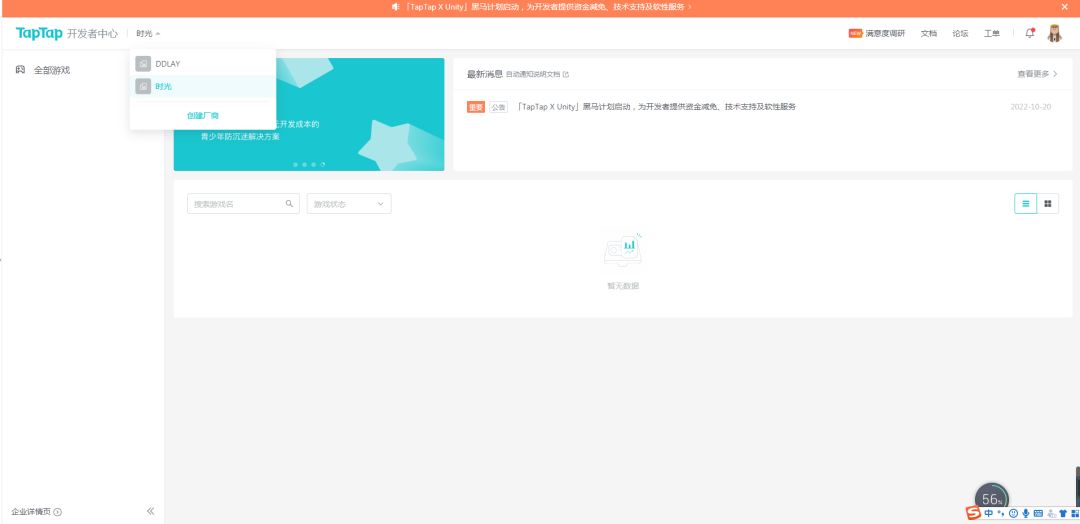Image resolution: width=1080 pixels, height=524 pixels.
Task: Click the 公告 tag on news item
Action: click(x=498, y=107)
